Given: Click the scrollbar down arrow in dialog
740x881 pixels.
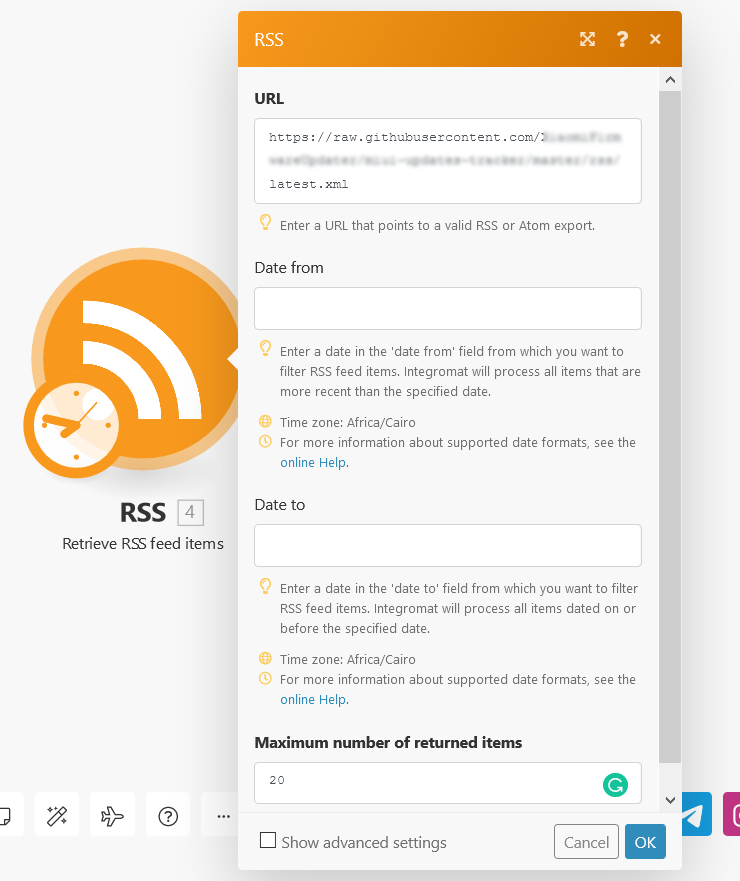Looking at the screenshot, I should (x=670, y=800).
